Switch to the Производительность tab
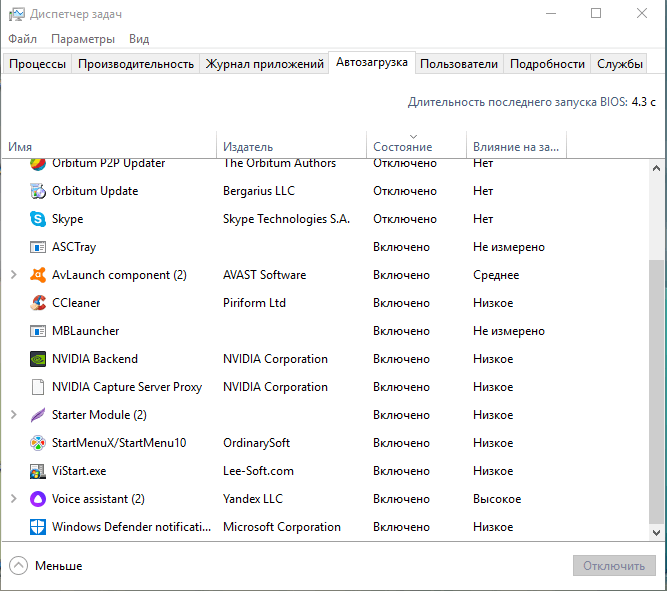This screenshot has height=591, width=667. (136, 64)
